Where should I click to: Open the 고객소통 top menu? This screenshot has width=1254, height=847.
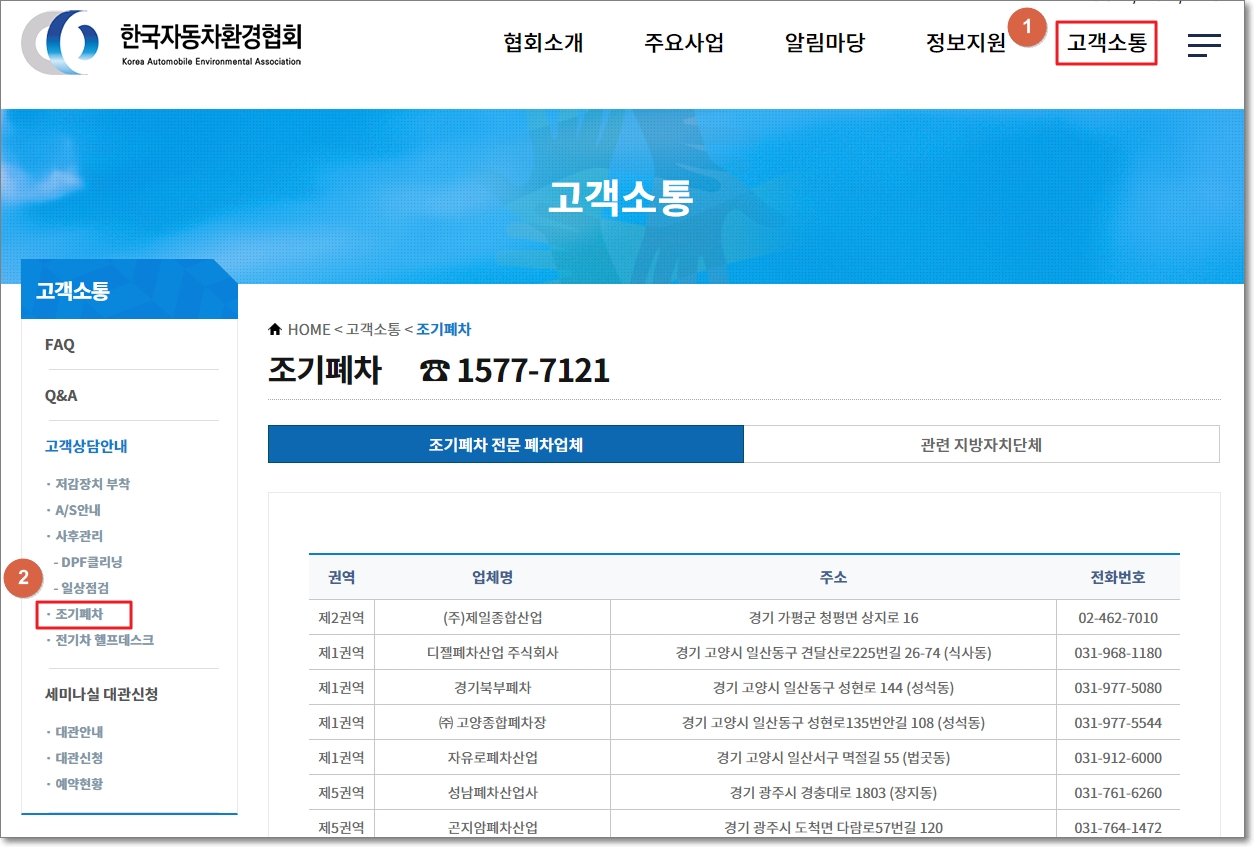[x=1106, y=43]
